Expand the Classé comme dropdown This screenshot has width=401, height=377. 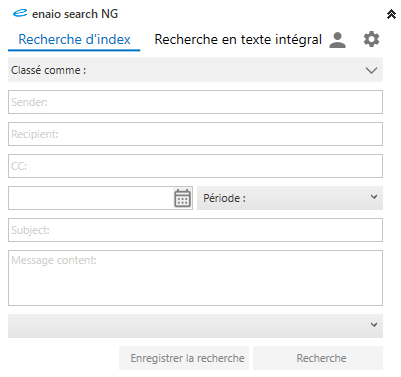195,70
